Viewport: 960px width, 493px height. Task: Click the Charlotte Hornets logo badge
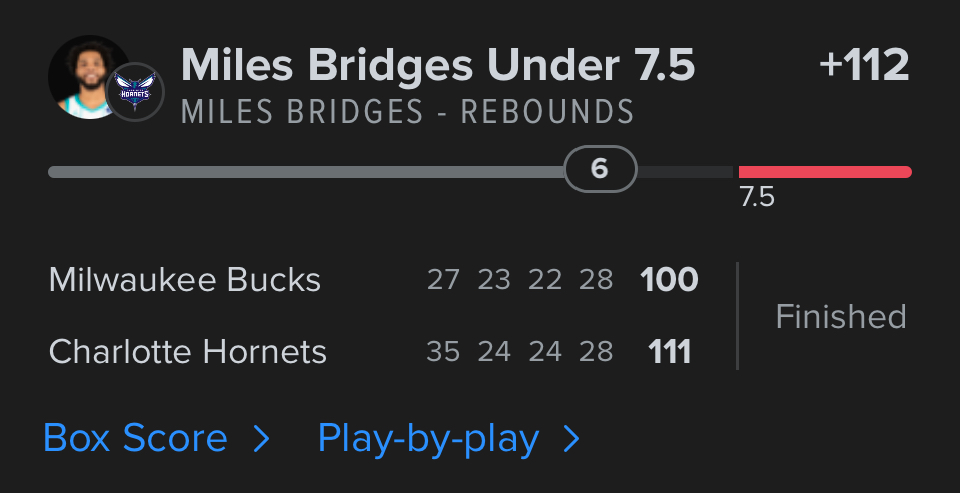pyautogui.click(x=134, y=92)
